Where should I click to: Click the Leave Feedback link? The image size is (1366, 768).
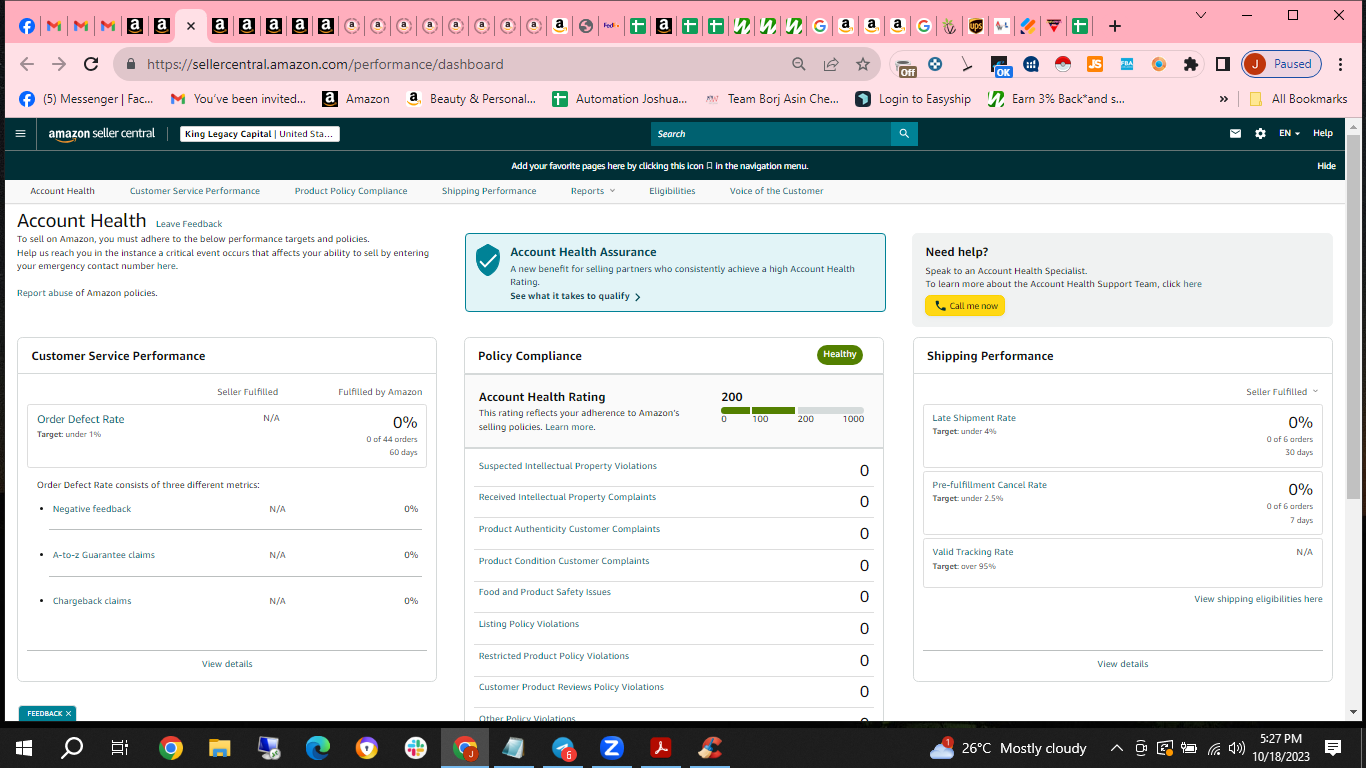coord(189,224)
